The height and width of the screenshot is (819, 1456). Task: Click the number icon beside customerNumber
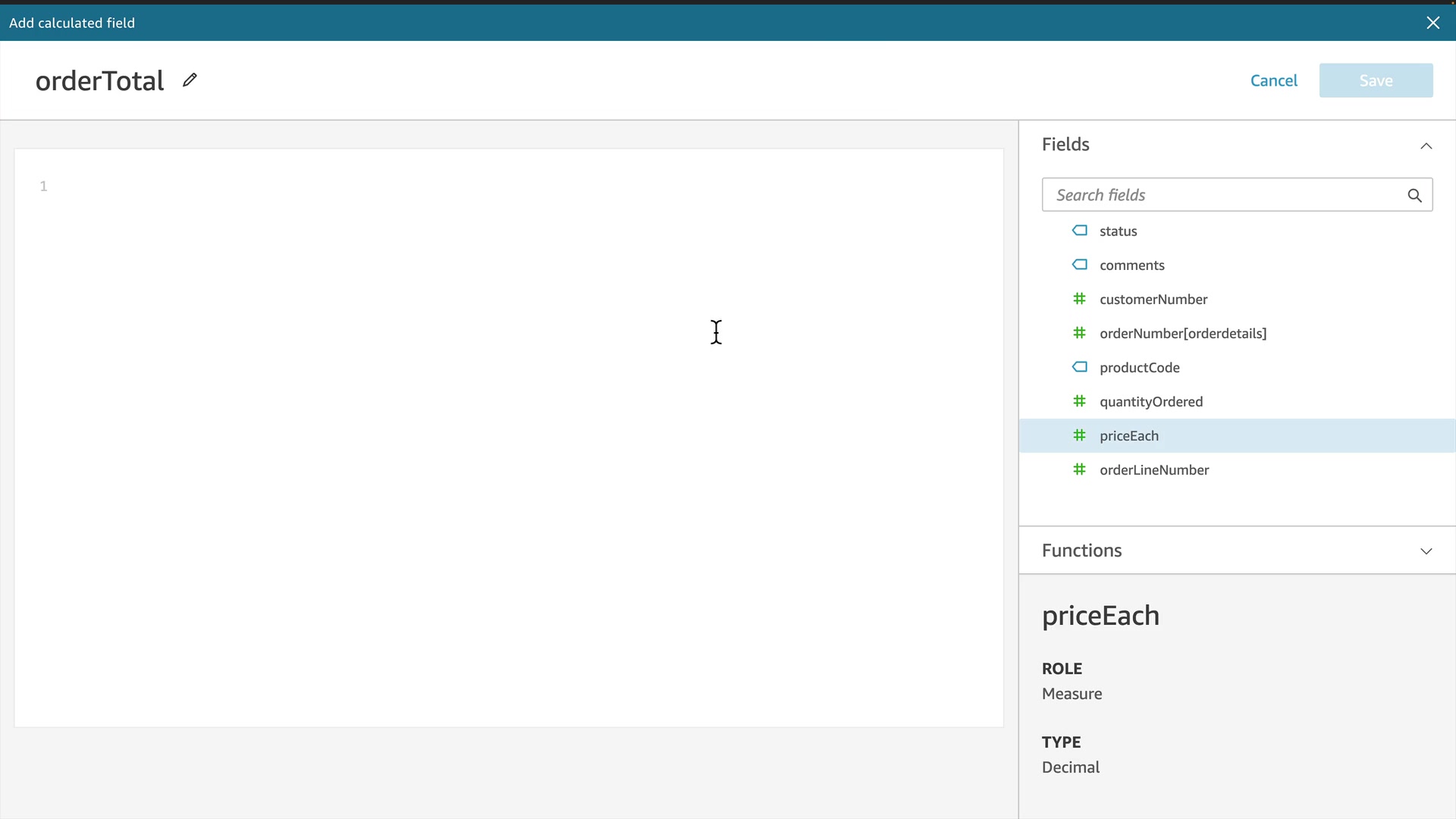click(1079, 299)
